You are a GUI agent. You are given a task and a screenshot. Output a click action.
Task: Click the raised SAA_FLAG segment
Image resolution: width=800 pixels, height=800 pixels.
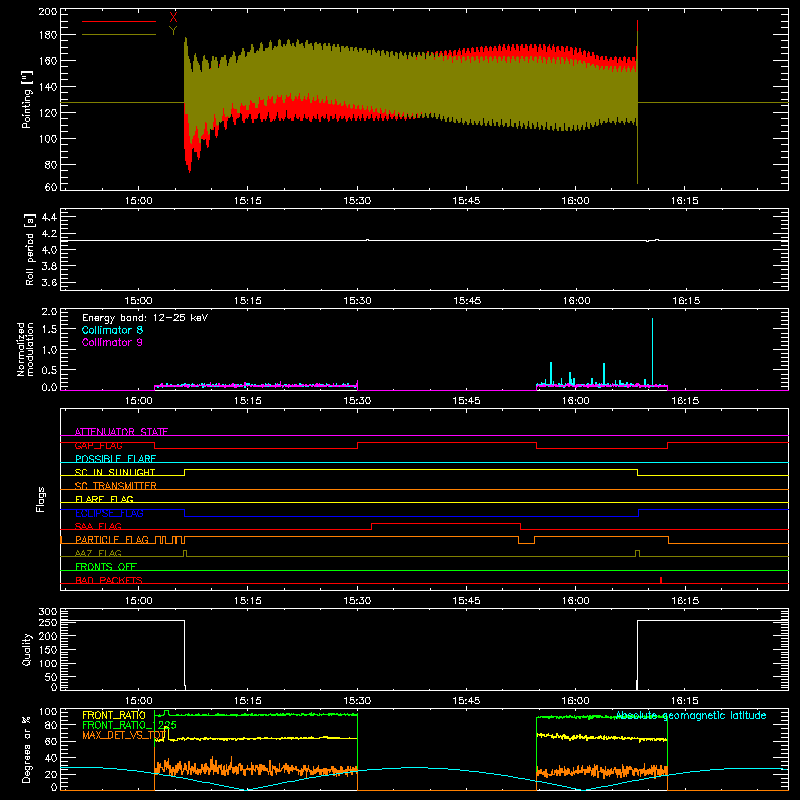tap(446, 524)
